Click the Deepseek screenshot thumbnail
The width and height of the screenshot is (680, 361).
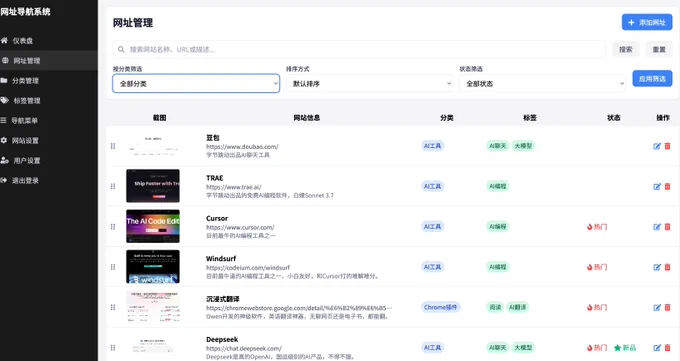pos(153,347)
